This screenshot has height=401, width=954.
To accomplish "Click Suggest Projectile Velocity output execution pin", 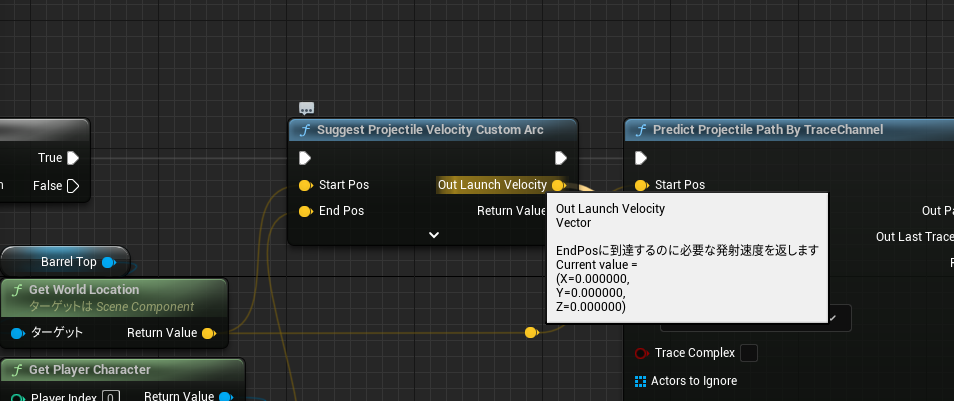I will (x=561, y=158).
